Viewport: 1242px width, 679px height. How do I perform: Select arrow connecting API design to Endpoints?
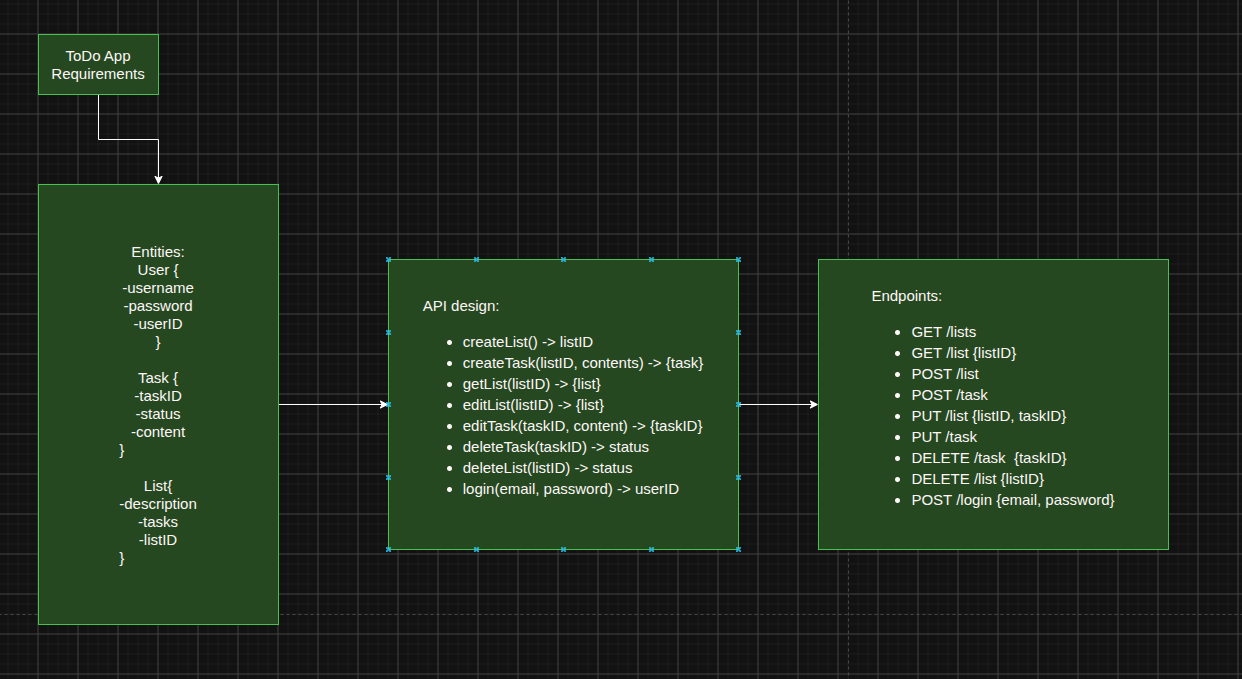click(778, 405)
